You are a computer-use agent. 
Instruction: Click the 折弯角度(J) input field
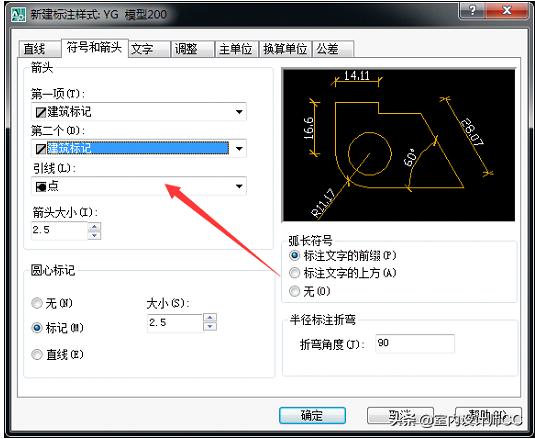(x=415, y=343)
